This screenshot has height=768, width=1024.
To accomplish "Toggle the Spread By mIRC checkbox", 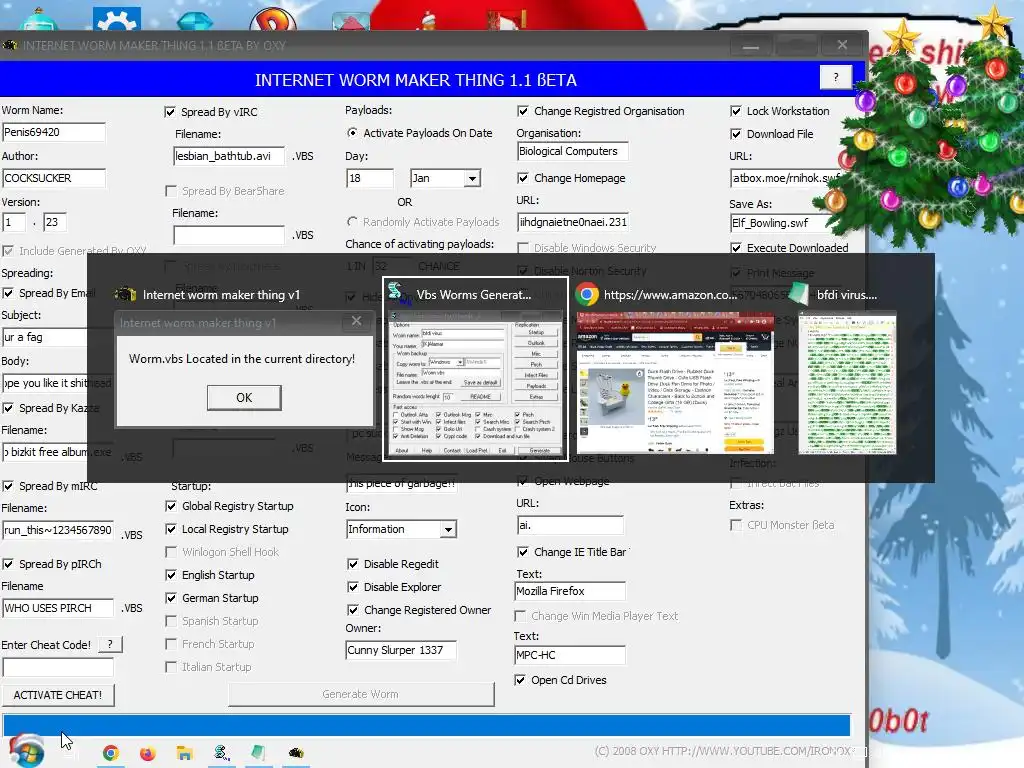I will click(x=8, y=486).
